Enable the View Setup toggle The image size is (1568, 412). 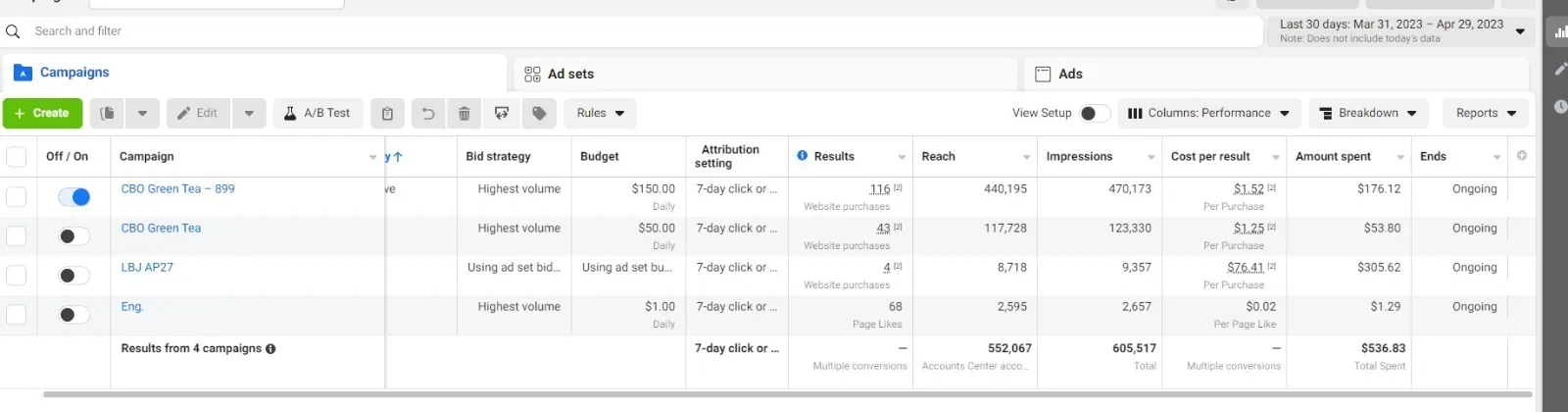pos(1094,114)
